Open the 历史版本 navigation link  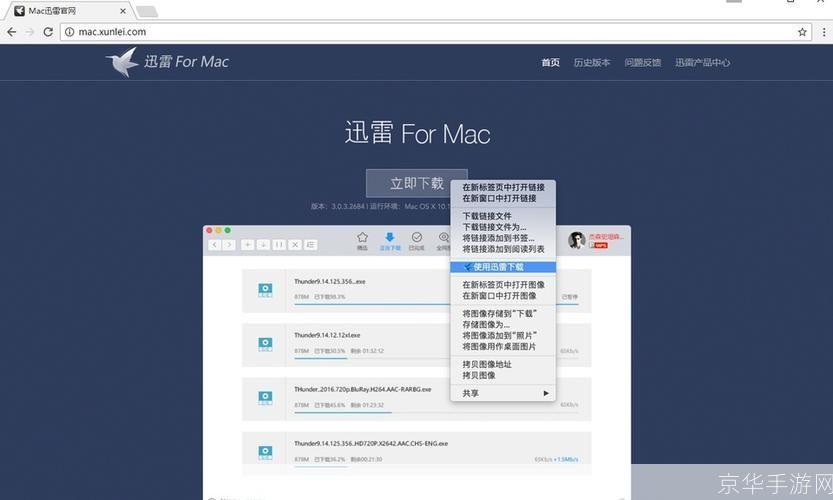(592, 63)
